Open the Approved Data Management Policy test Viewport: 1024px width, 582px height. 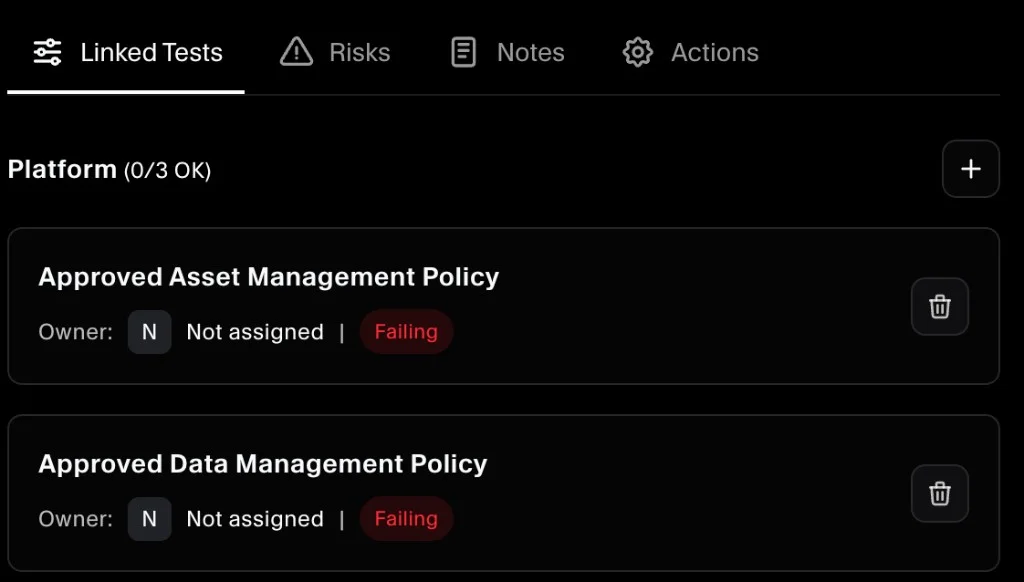tap(263, 464)
